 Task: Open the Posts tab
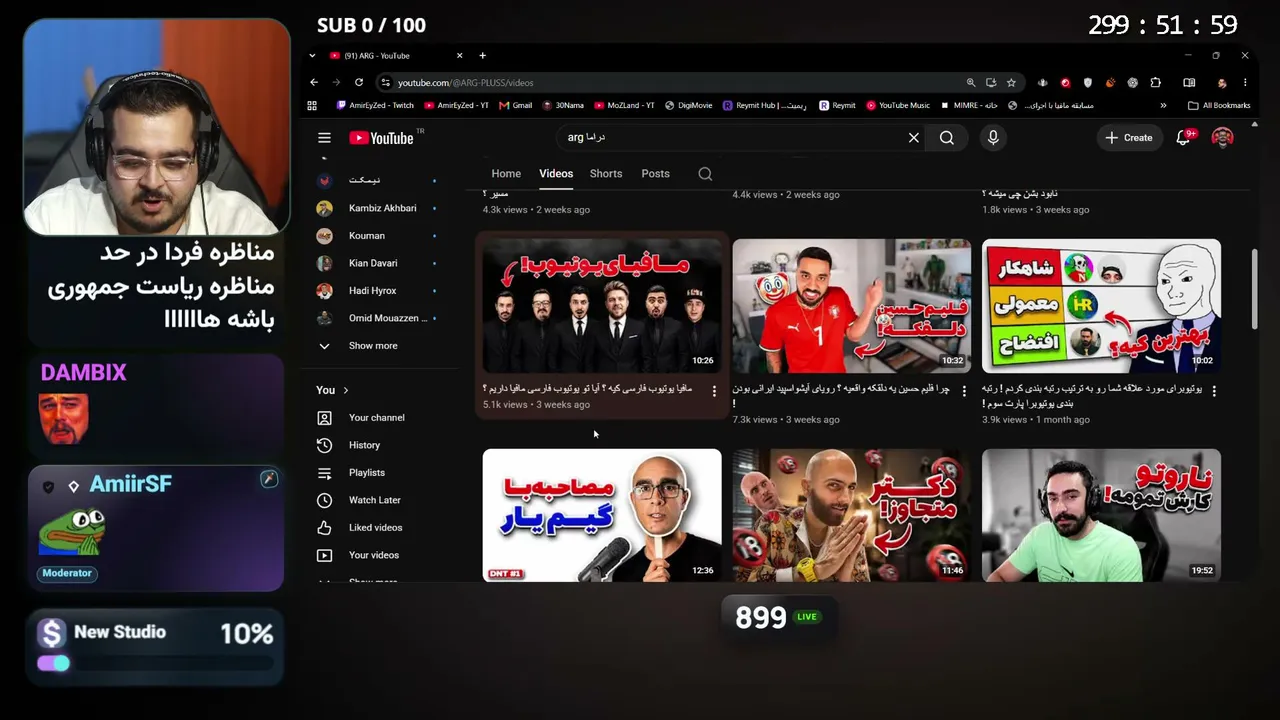(x=655, y=174)
